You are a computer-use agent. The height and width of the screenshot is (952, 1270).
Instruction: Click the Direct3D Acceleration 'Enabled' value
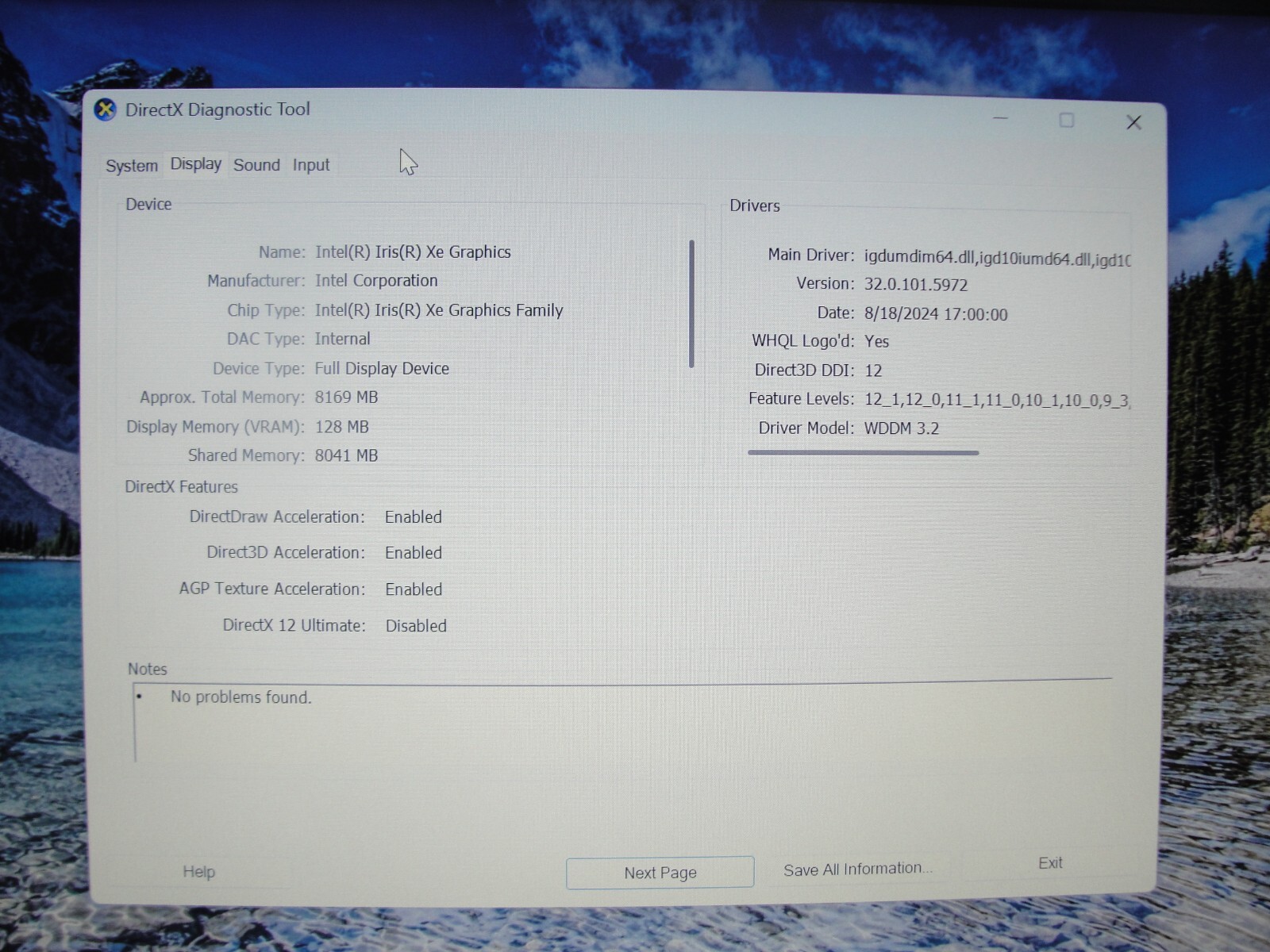pyautogui.click(x=414, y=553)
